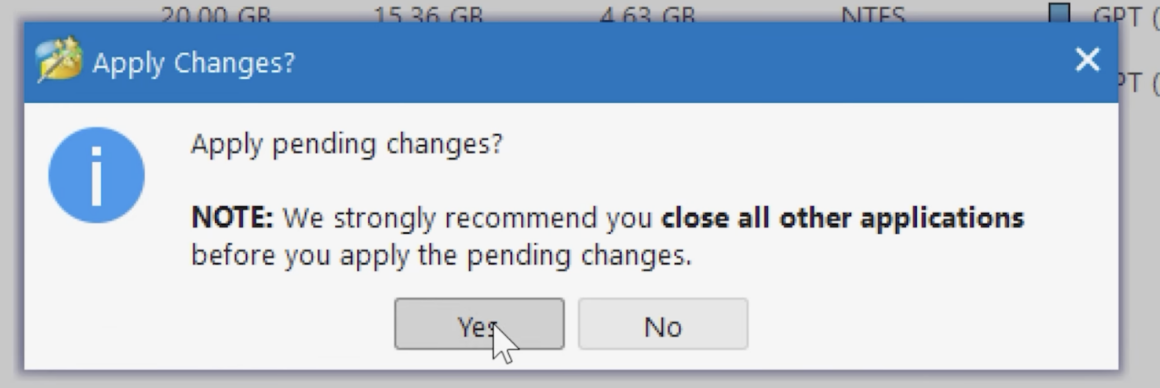Click the blue information icon
The height and width of the screenshot is (388, 1160).
(96, 175)
